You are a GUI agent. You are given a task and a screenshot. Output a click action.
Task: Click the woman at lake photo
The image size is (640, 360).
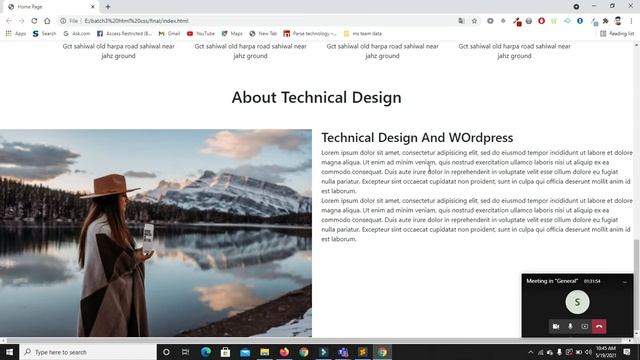[x=156, y=233]
